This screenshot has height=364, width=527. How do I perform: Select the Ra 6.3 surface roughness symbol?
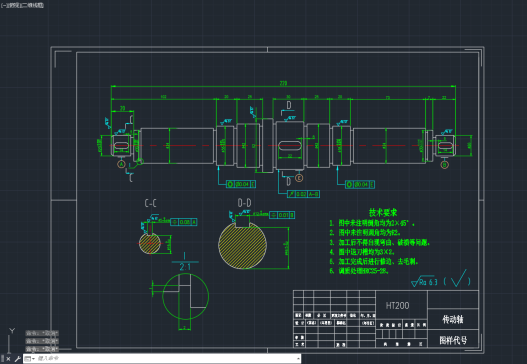(424, 281)
